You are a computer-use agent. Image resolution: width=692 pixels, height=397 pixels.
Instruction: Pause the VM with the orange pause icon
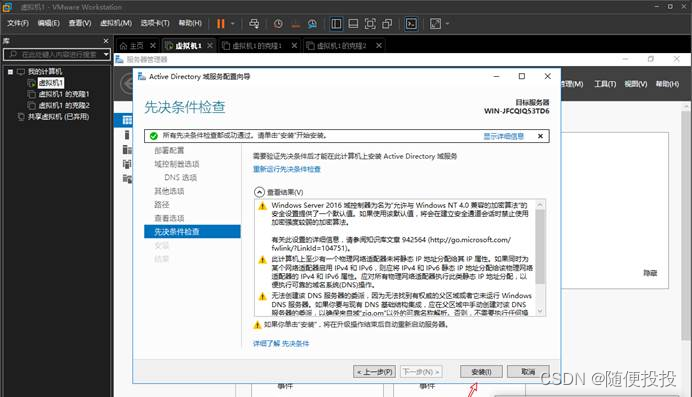click(221, 24)
